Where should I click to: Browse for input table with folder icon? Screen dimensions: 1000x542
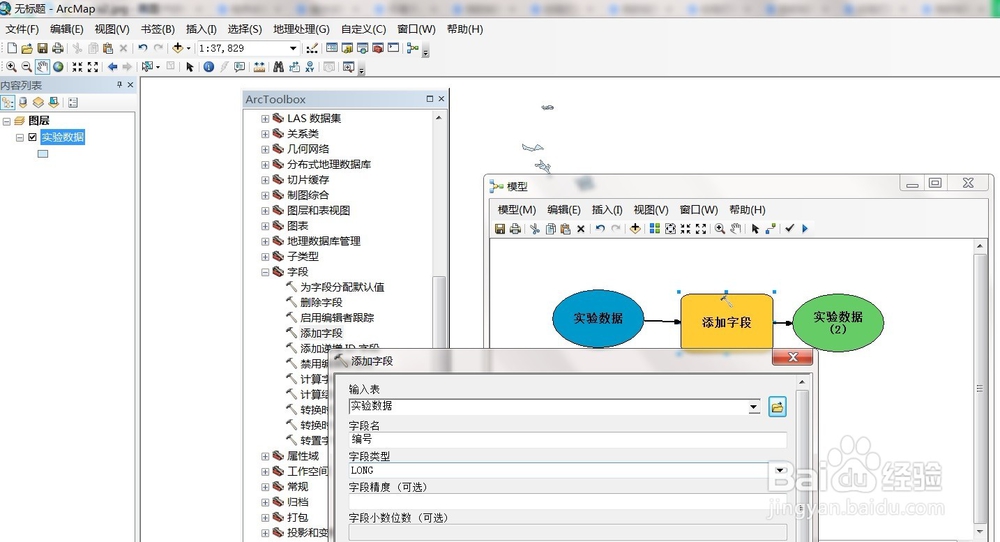(777, 407)
